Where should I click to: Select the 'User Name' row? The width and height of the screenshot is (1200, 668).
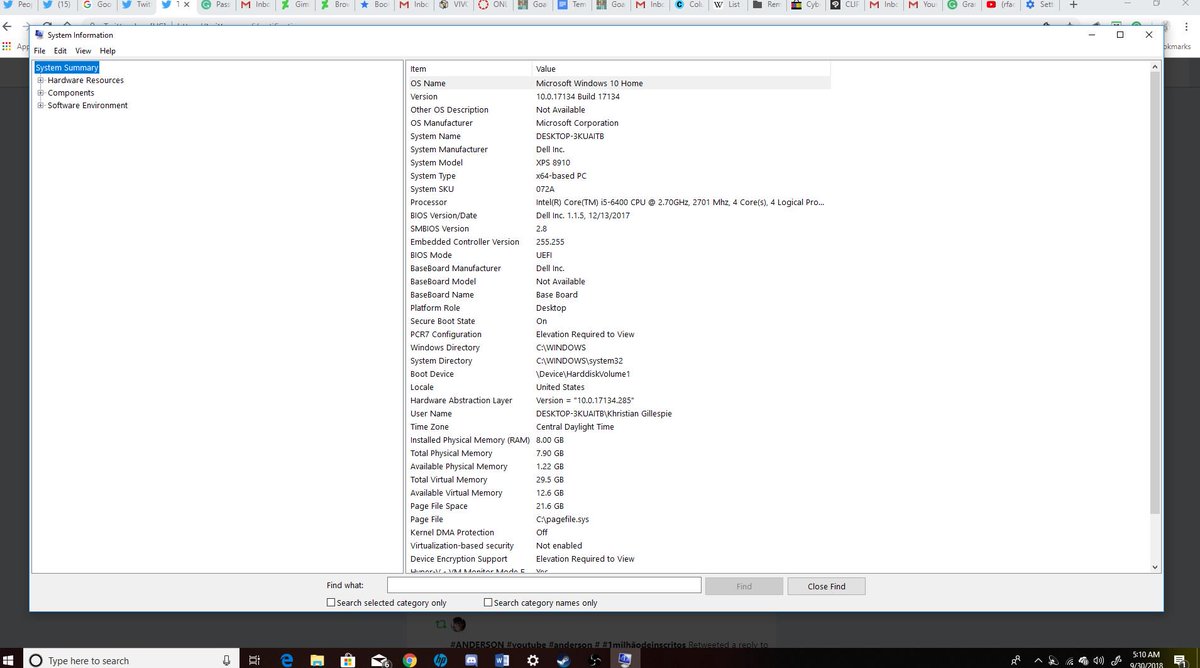click(618, 413)
